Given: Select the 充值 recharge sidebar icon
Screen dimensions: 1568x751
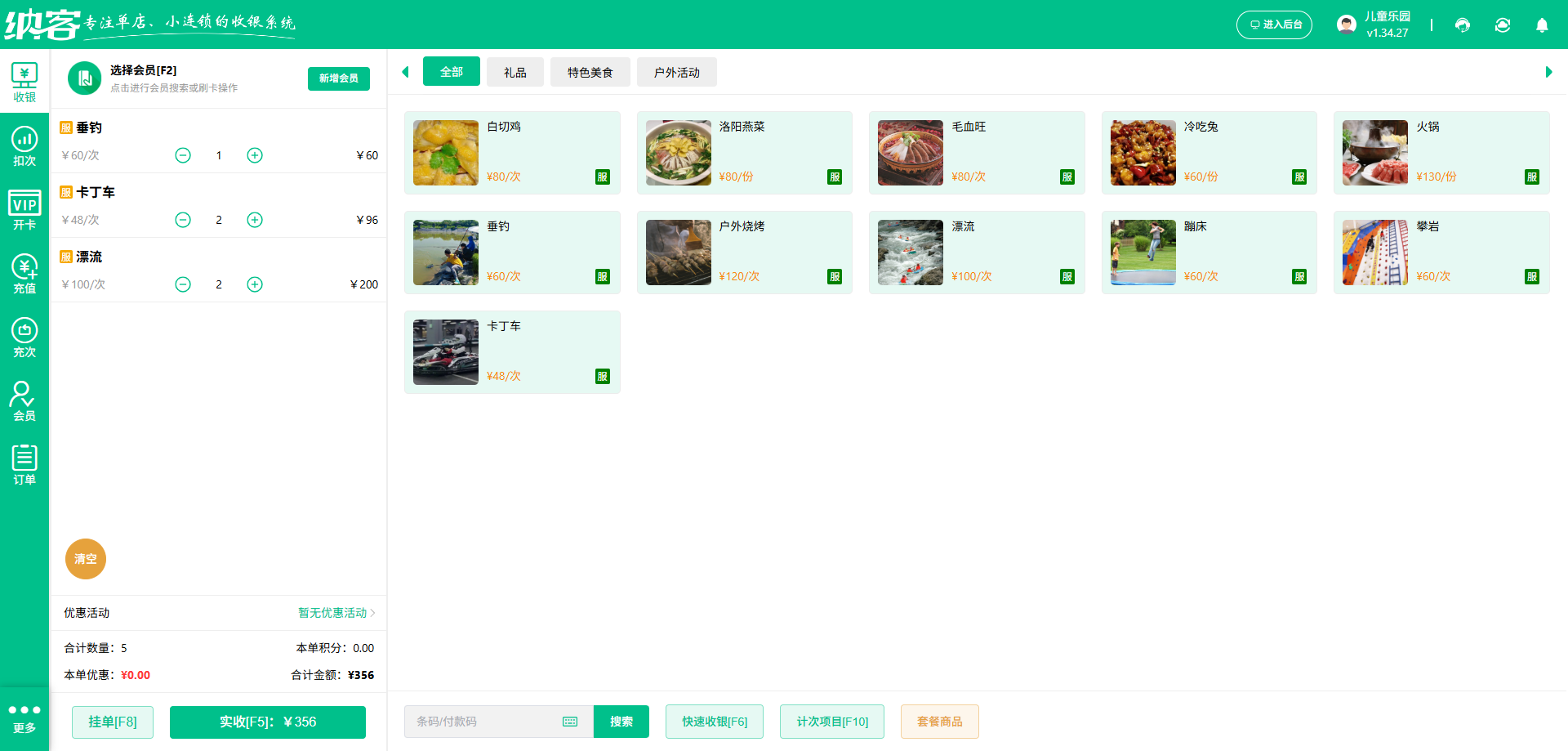Looking at the screenshot, I should (24, 275).
